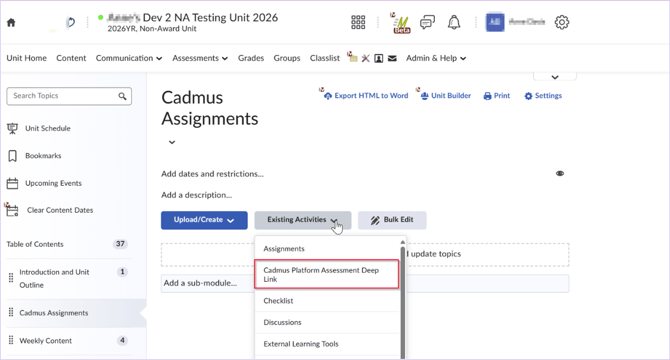Open Cadmus Assignments module in sidebar
Screen dimensions: 670x360
click(x=54, y=313)
